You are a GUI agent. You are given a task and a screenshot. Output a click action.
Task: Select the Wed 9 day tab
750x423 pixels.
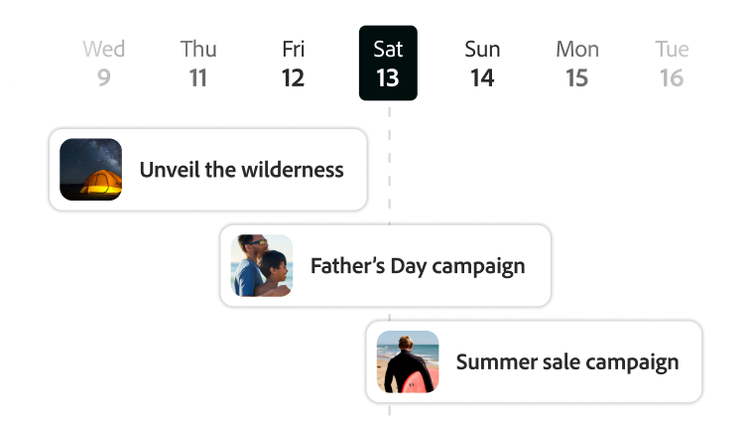click(104, 63)
